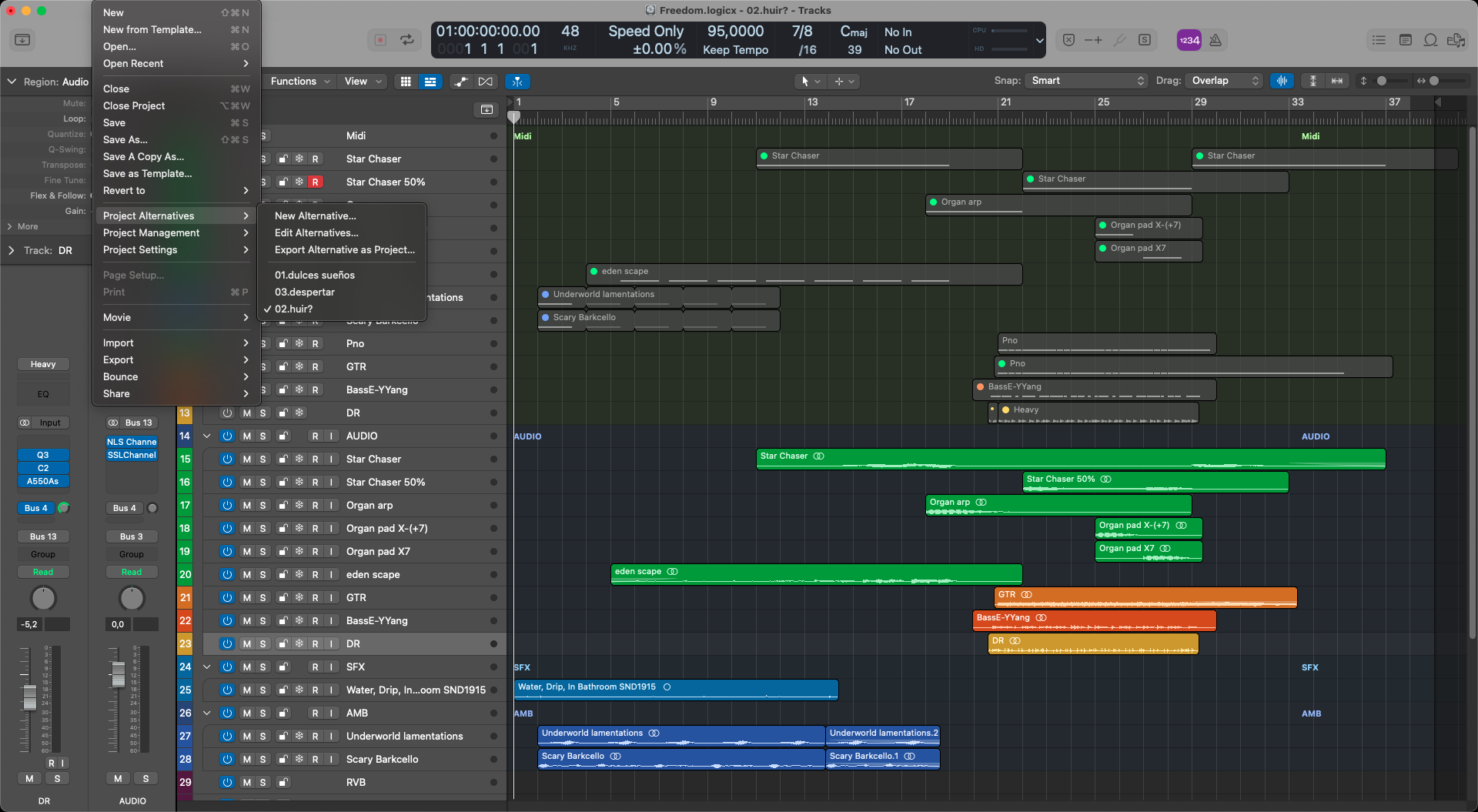Show the automation view button
This screenshot has height=812, width=1478.
(x=460, y=82)
